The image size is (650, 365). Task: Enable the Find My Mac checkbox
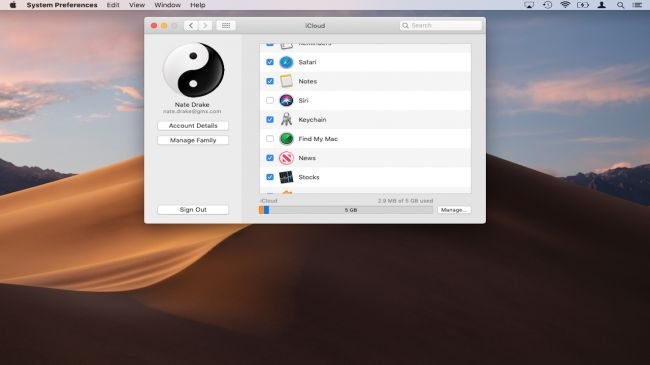270,139
